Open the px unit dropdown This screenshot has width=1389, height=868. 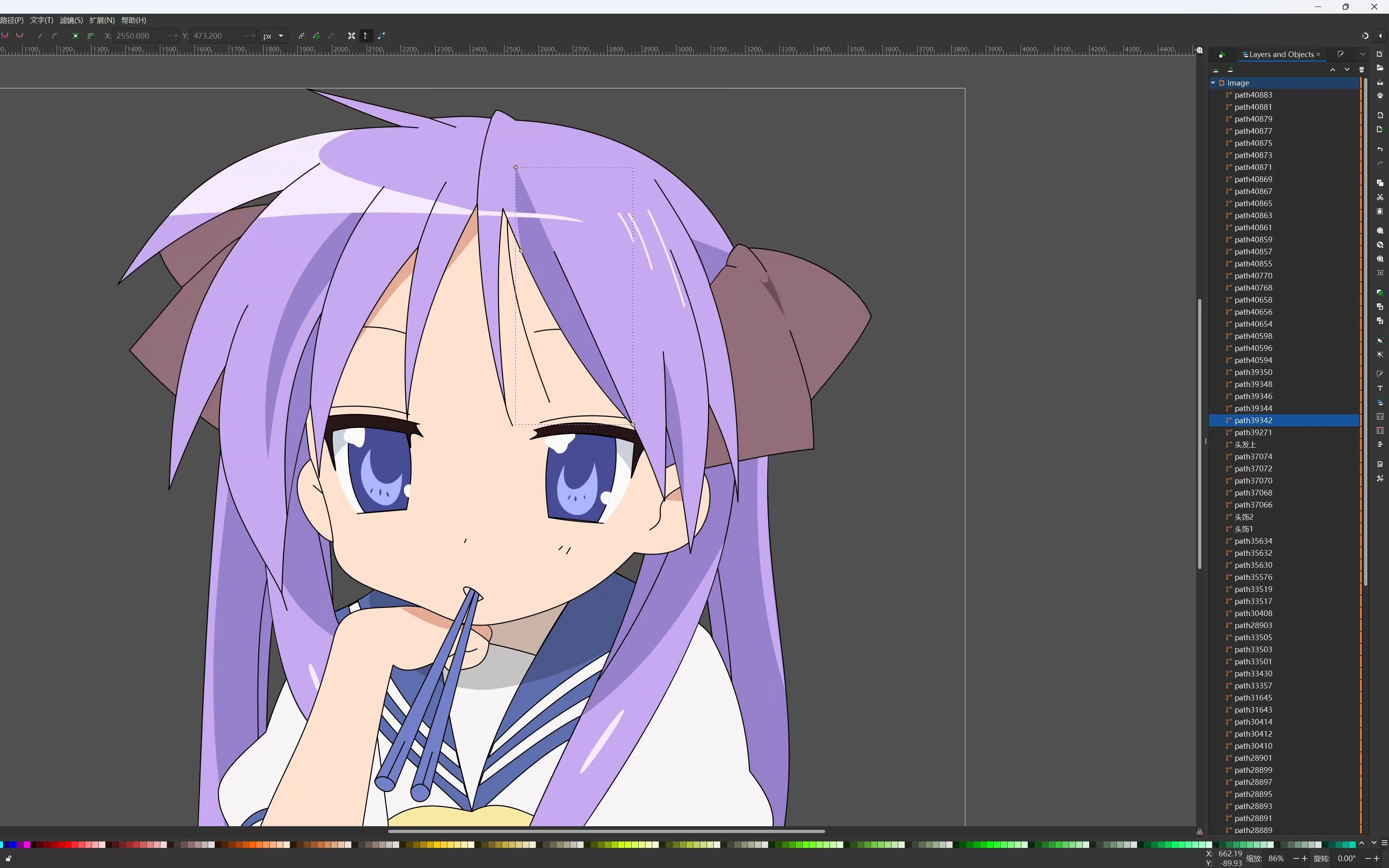273,36
